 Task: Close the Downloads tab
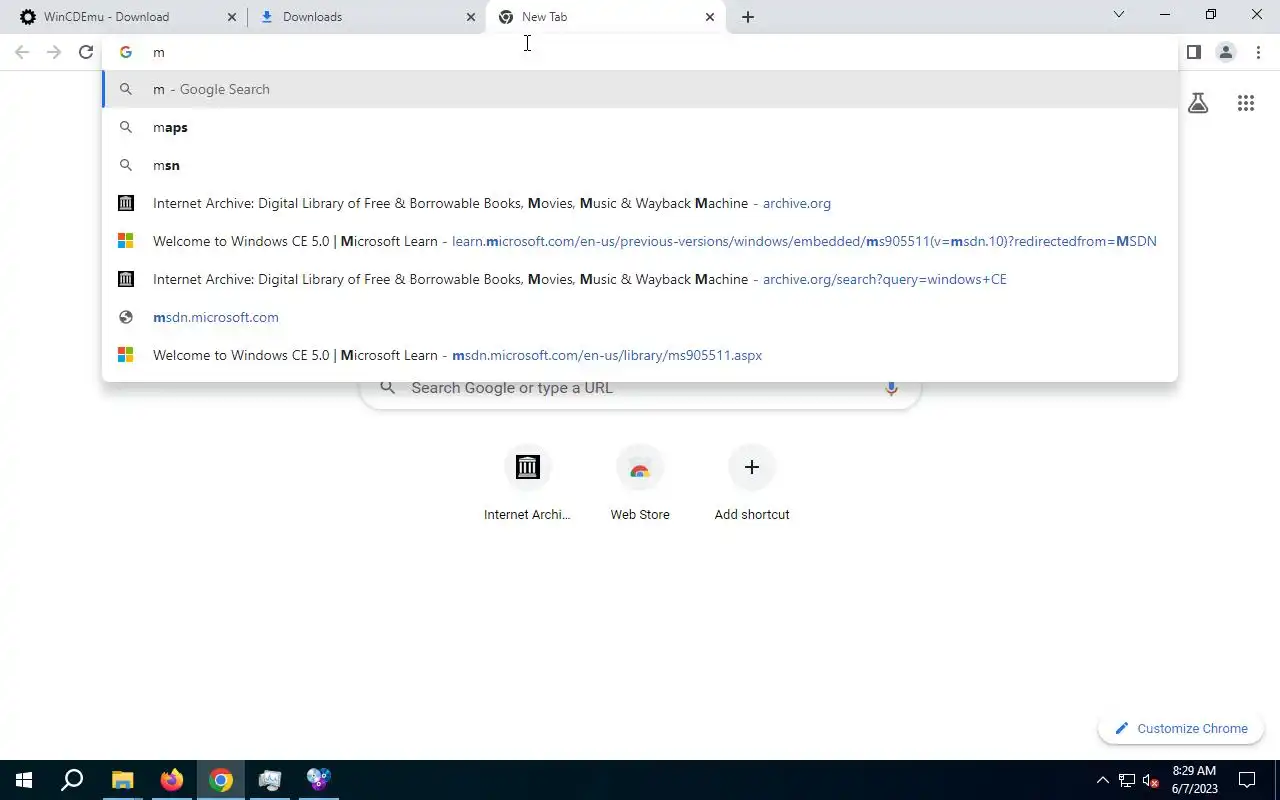tap(471, 17)
